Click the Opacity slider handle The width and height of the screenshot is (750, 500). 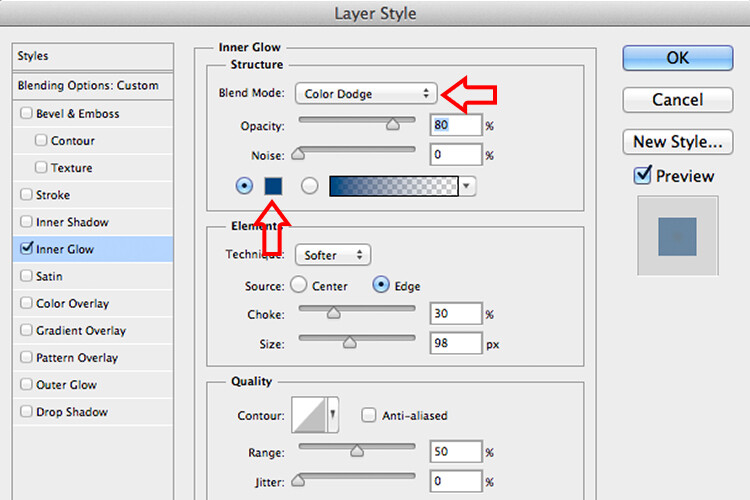point(393,124)
